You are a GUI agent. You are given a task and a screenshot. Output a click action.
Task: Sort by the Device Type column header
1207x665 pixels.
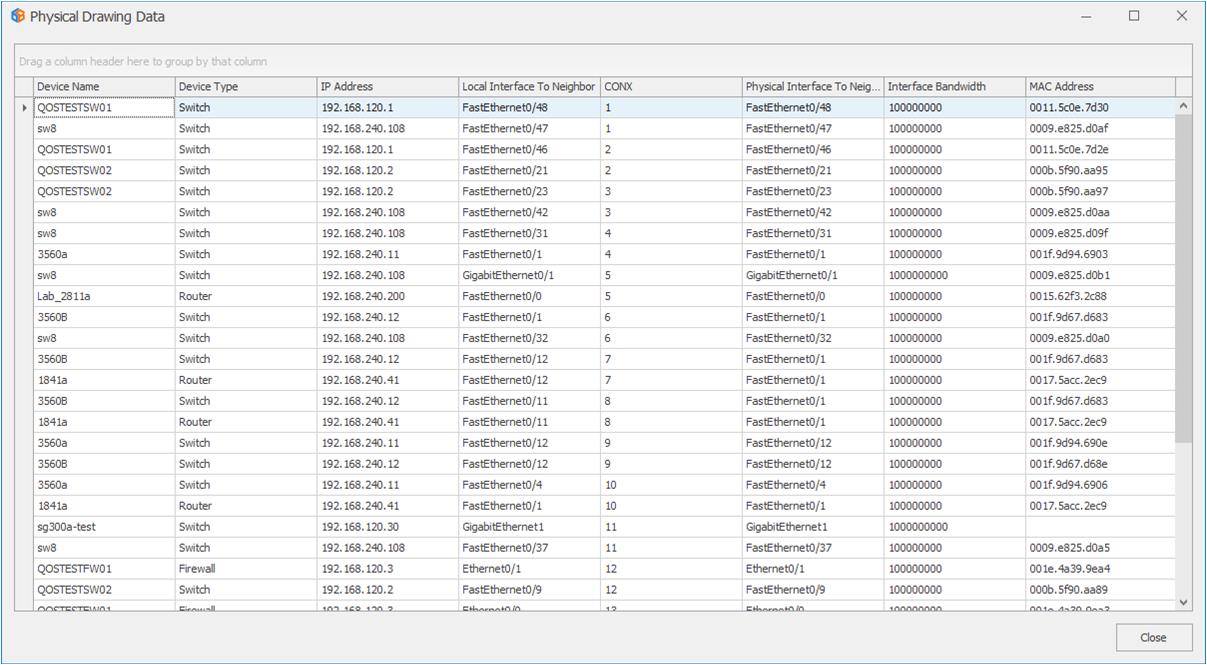(x=247, y=86)
